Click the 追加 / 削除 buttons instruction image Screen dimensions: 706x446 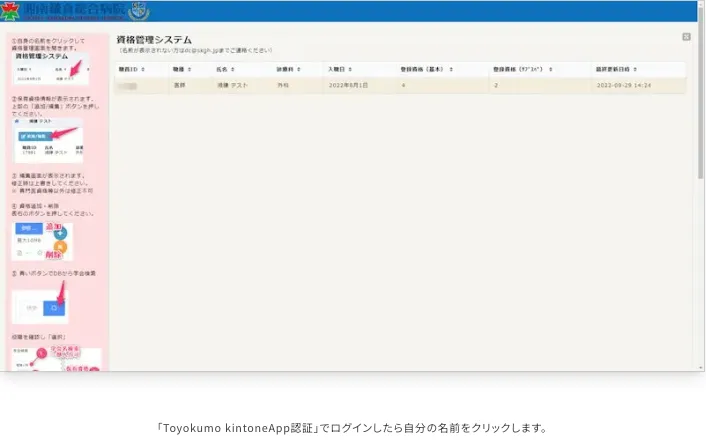tap(42, 242)
